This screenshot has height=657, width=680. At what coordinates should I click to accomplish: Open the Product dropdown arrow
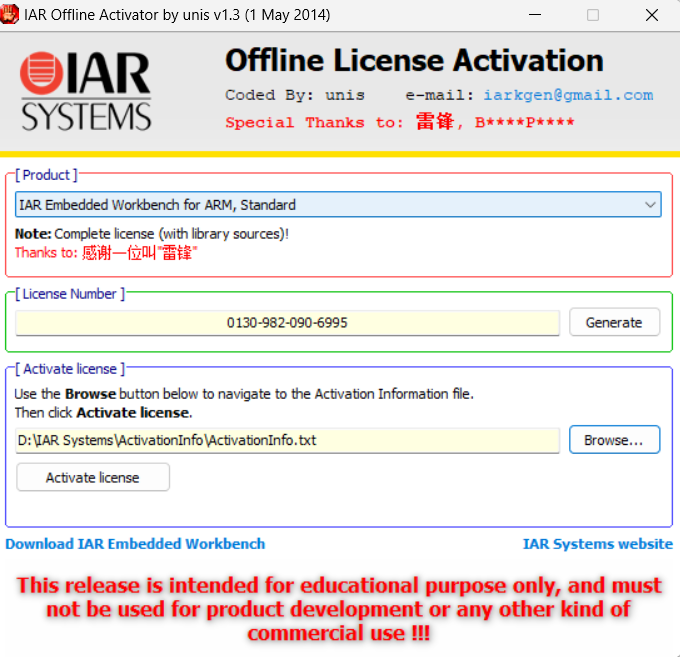(x=650, y=205)
